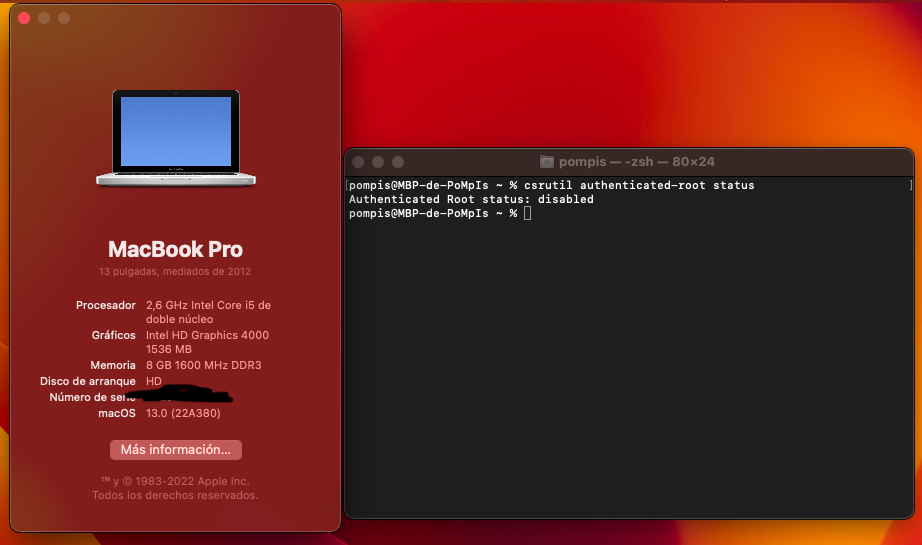The image size is (922, 545).
Task: Click the folder icon in Terminal title bar
Action: pos(547,162)
